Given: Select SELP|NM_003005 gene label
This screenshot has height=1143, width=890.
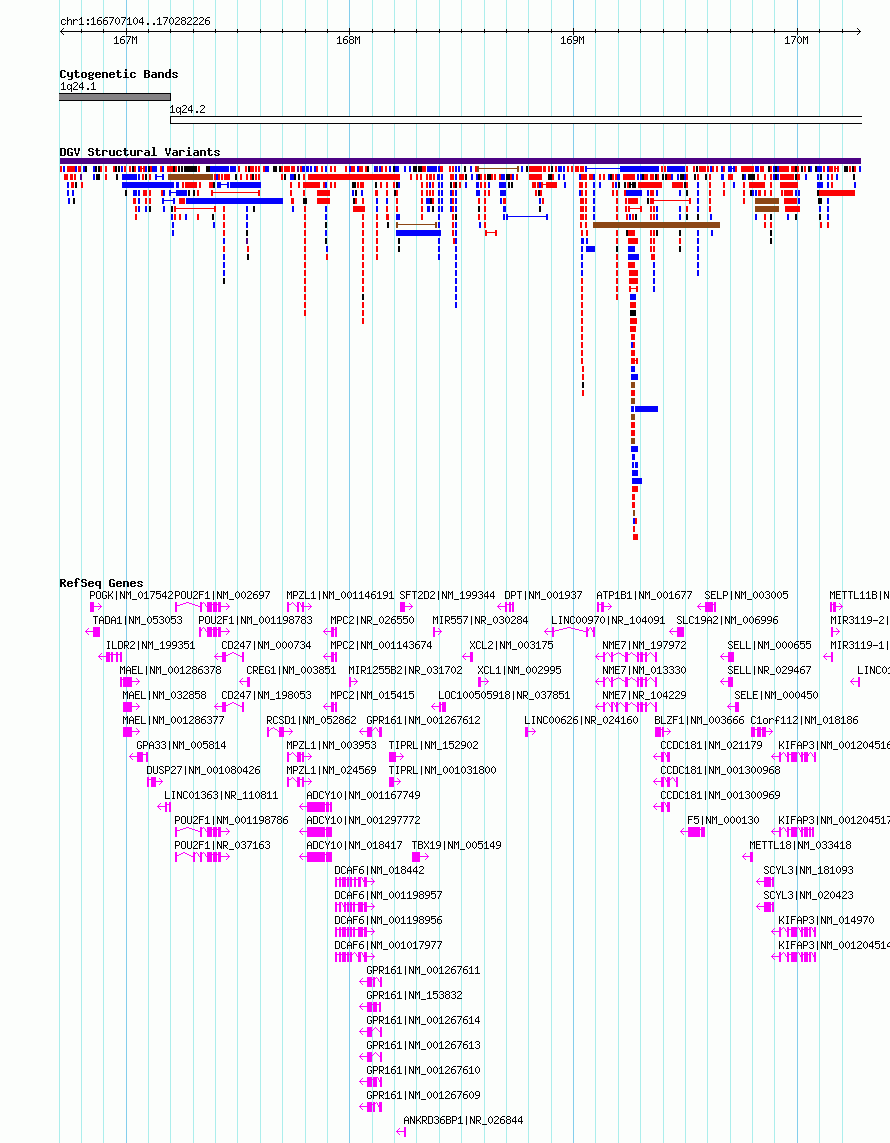Looking at the screenshot, I should (x=746, y=596).
